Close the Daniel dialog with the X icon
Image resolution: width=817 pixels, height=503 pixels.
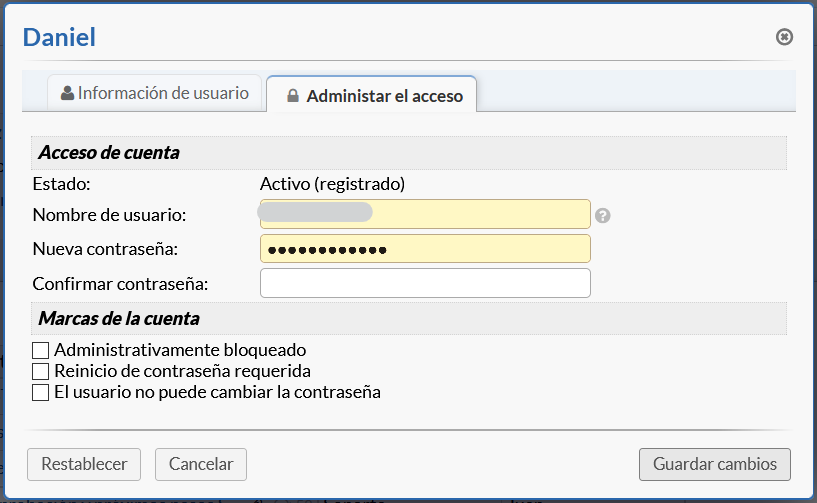[x=785, y=37]
